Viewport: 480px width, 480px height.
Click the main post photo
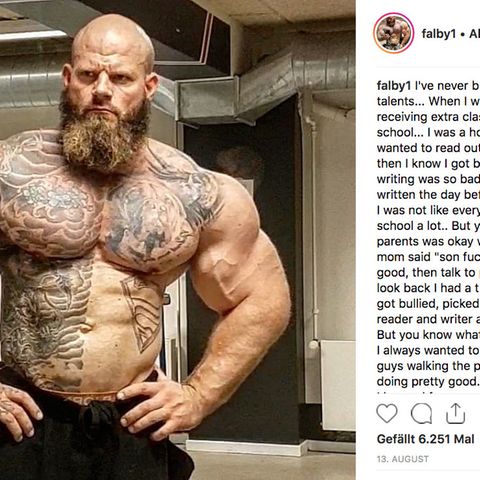[177, 240]
